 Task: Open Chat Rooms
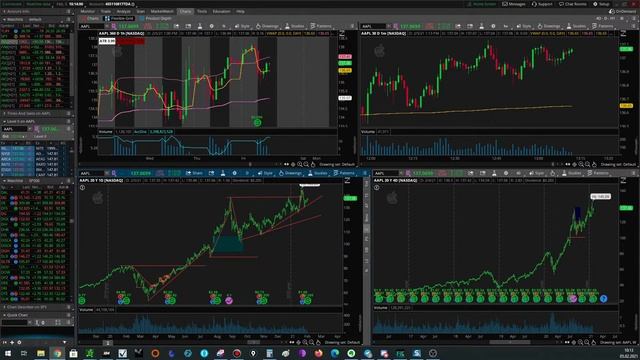point(573,4)
